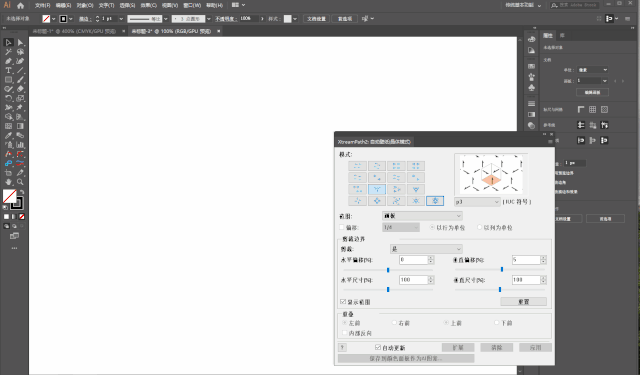Switch to the 库 tab beside 属性

pyautogui.click(x=562, y=36)
